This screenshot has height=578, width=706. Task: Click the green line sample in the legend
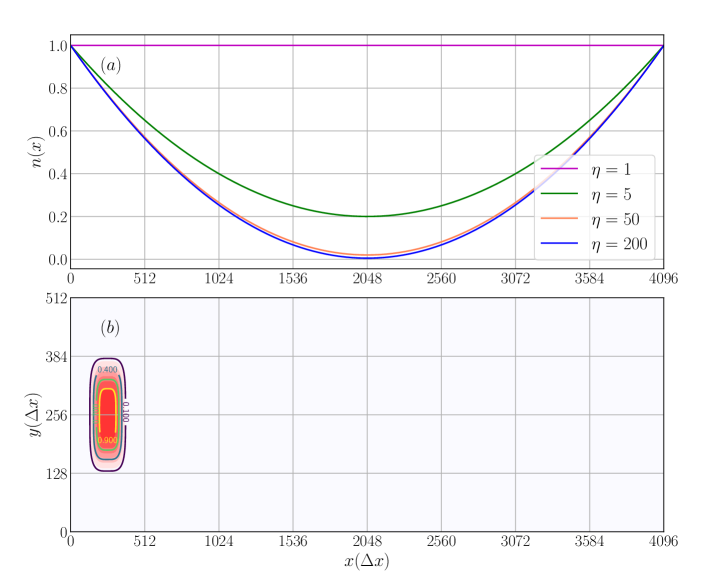(x=559, y=194)
